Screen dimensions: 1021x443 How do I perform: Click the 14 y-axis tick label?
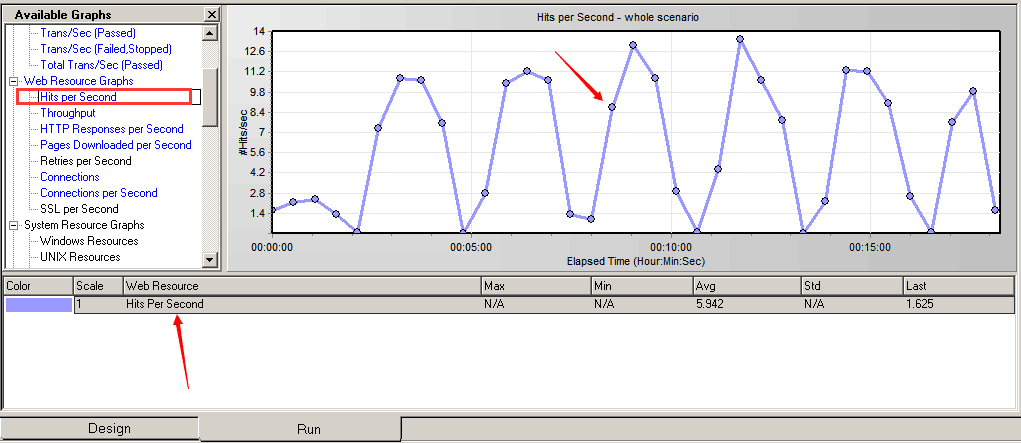pos(259,31)
